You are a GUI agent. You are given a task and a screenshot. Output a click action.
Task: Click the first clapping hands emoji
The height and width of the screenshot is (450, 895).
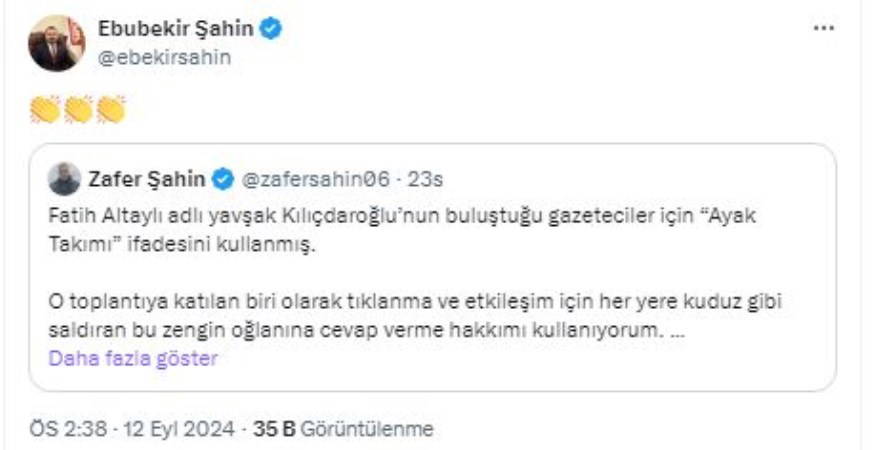pos(45,110)
